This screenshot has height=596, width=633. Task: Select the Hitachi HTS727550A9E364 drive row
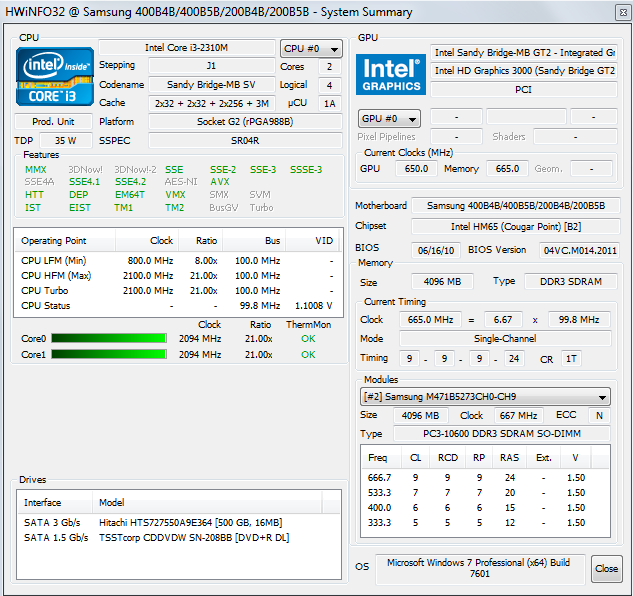pos(179,523)
